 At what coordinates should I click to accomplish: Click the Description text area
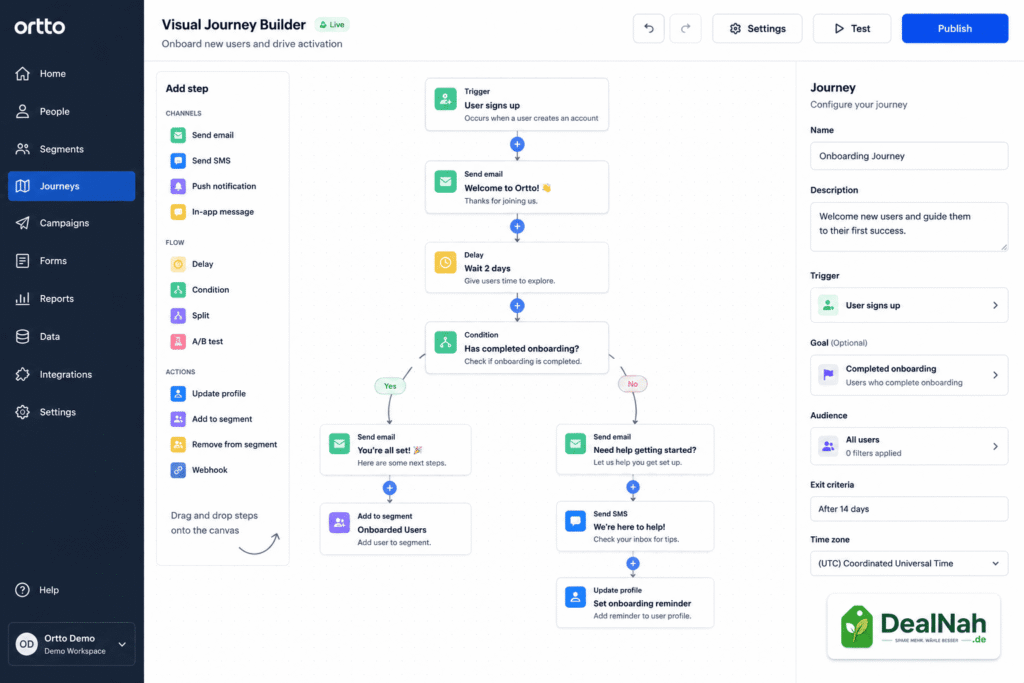pos(909,227)
